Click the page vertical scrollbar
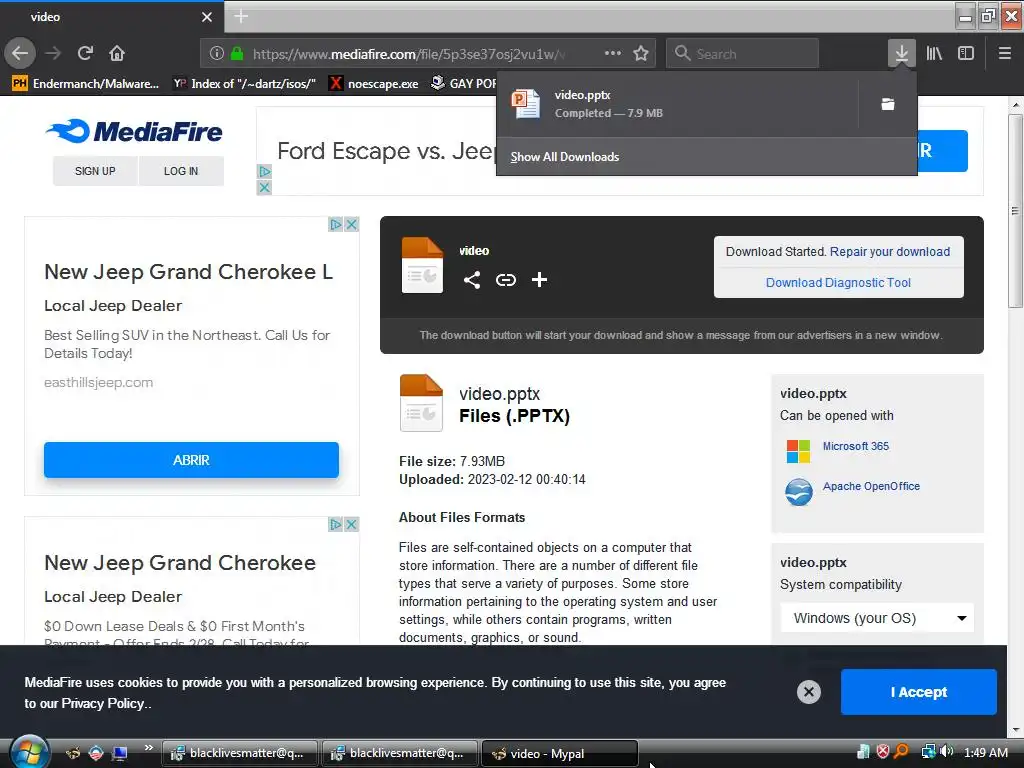The width and height of the screenshot is (1024, 768). [x=1015, y=211]
